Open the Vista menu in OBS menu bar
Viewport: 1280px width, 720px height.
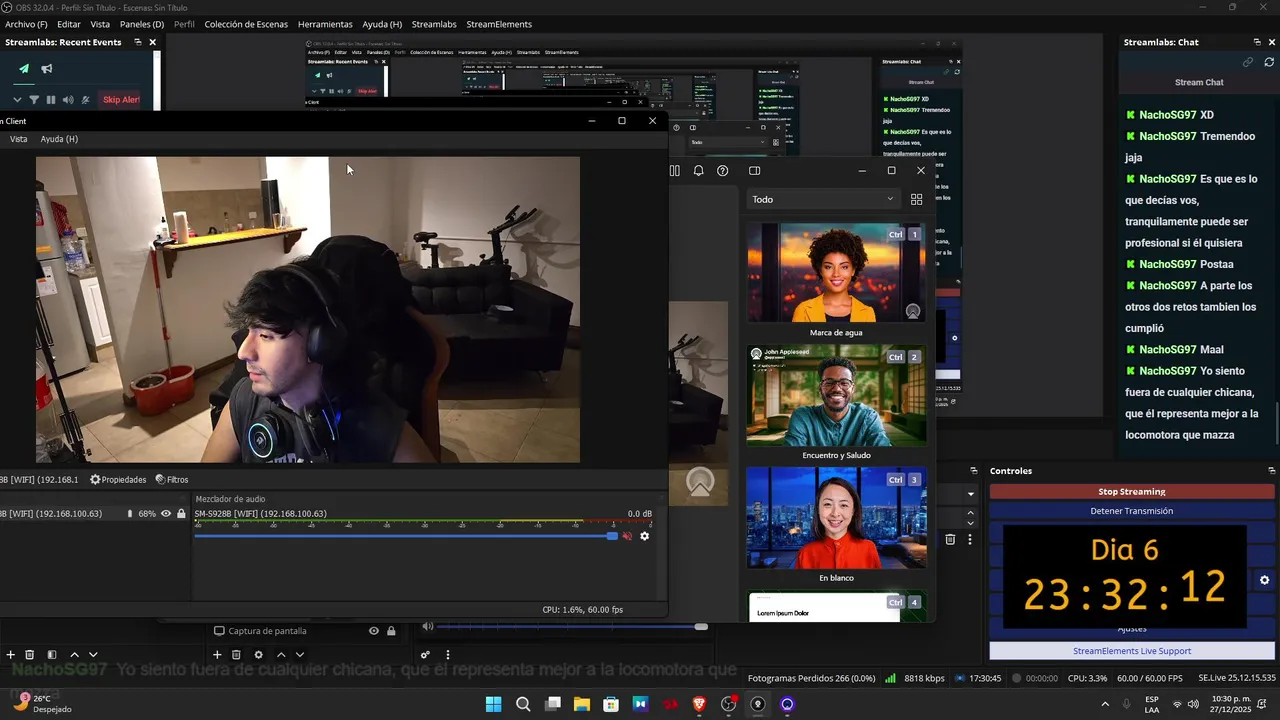pos(100,24)
